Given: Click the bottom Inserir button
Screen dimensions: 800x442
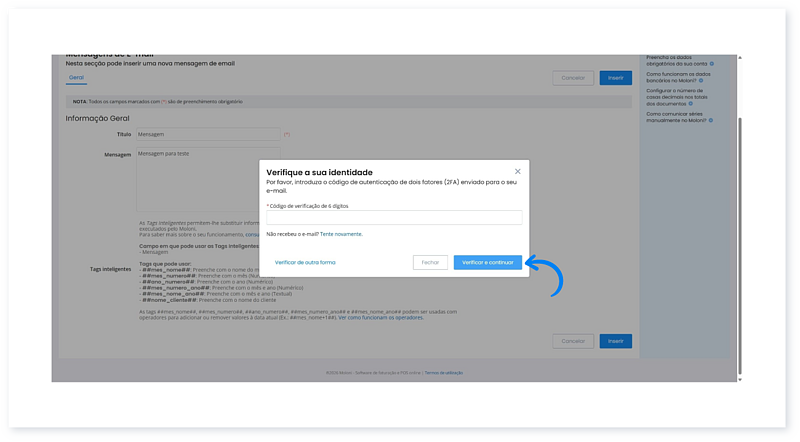Looking at the screenshot, I should pyautogui.click(x=615, y=341).
